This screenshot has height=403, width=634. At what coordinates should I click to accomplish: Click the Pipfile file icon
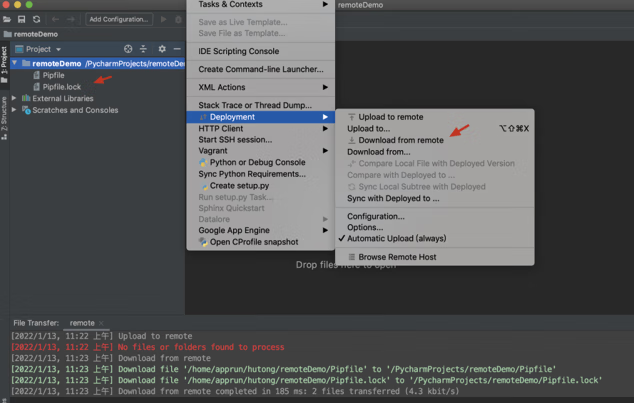pyautogui.click(x=37, y=75)
